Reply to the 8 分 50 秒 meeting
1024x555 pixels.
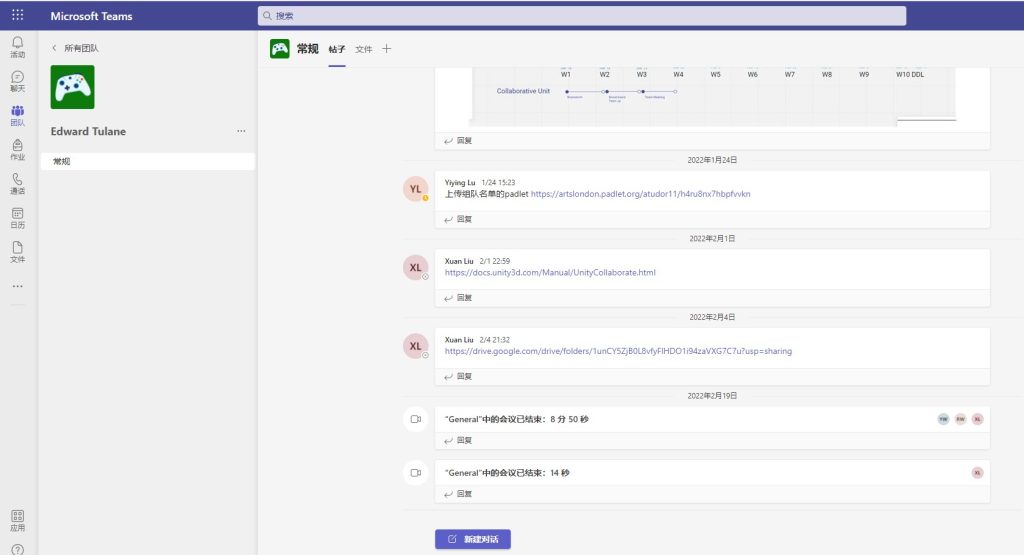458,441
